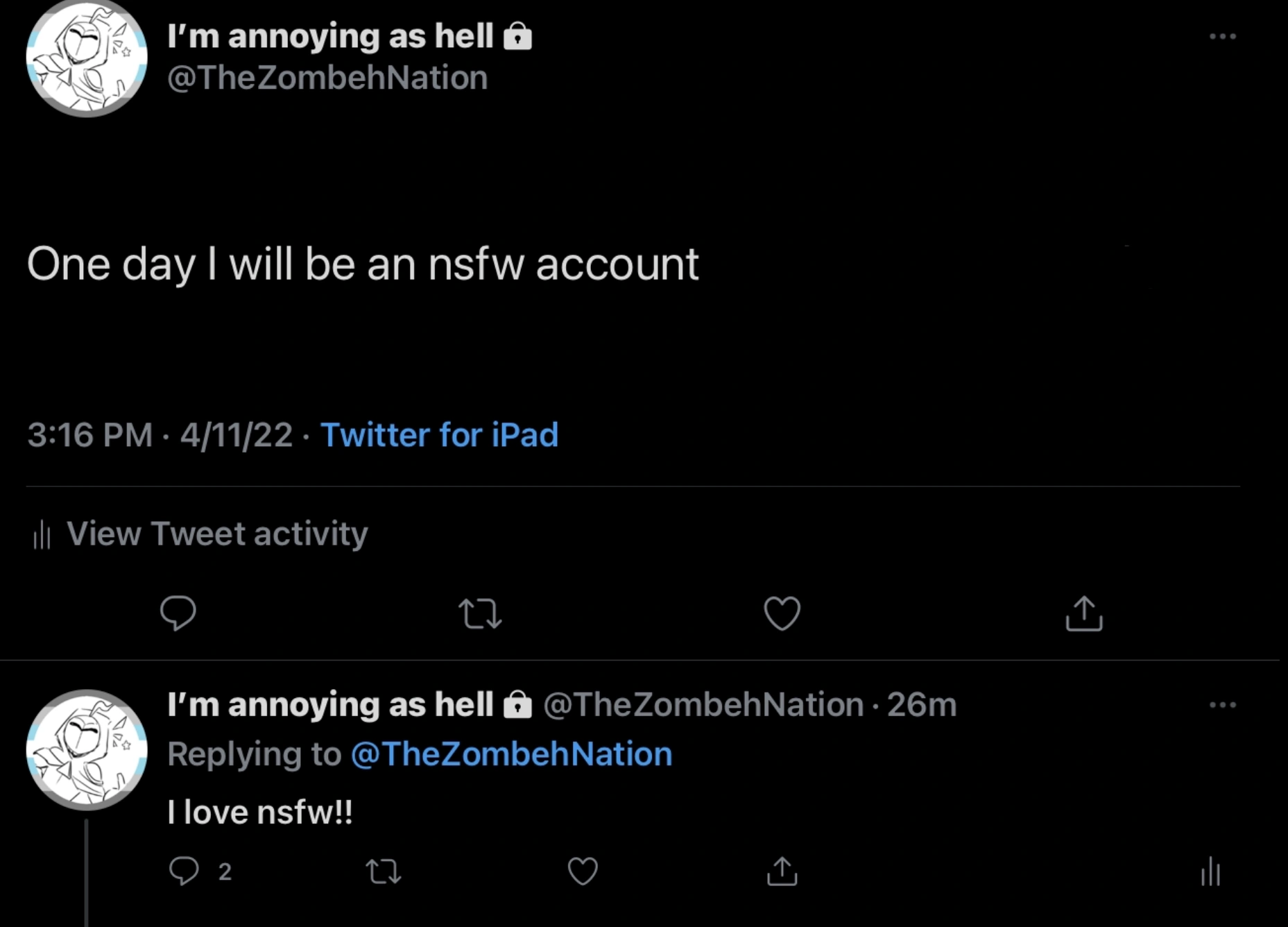Open the main tweet author's profile picture
This screenshot has height=927, width=1288.
tap(87, 57)
